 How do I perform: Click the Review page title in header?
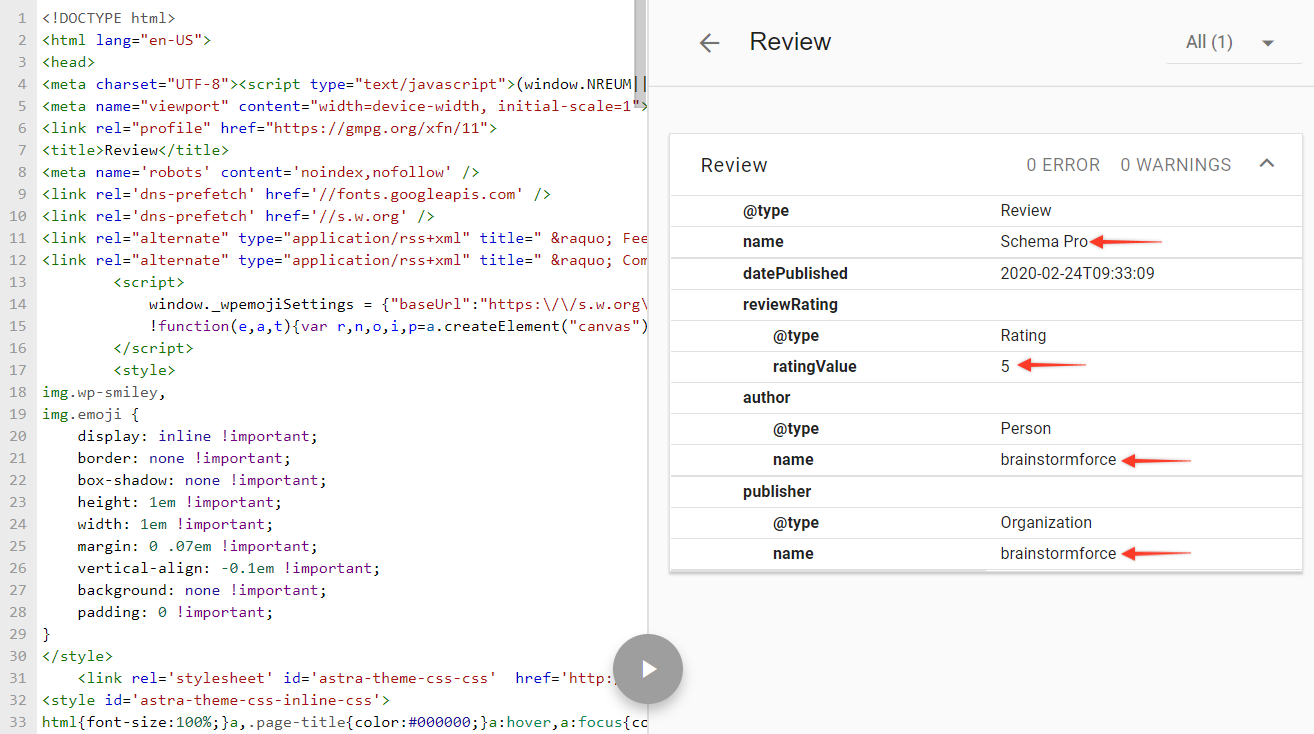click(790, 42)
